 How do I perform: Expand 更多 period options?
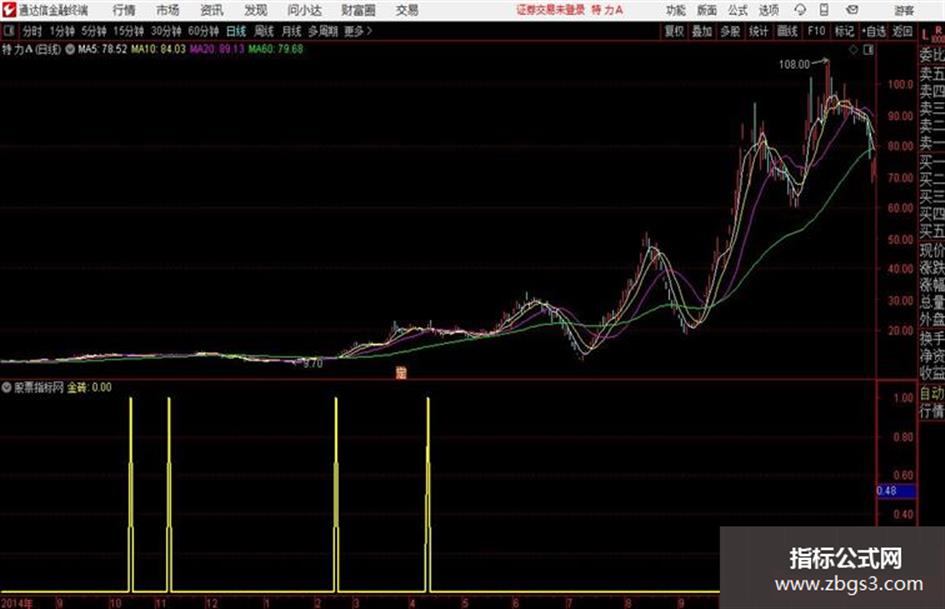358,31
